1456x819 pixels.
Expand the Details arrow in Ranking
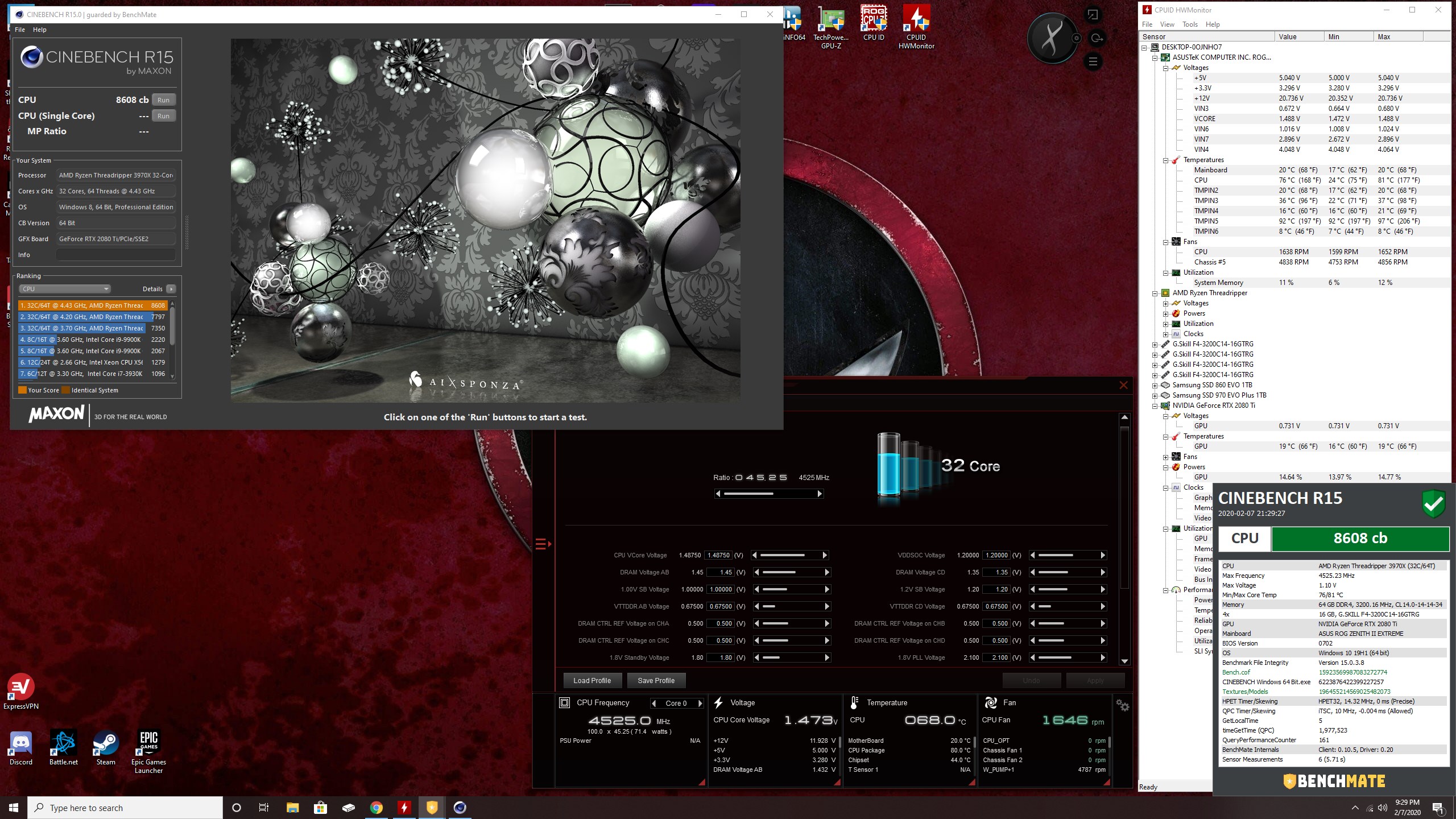pos(171,289)
